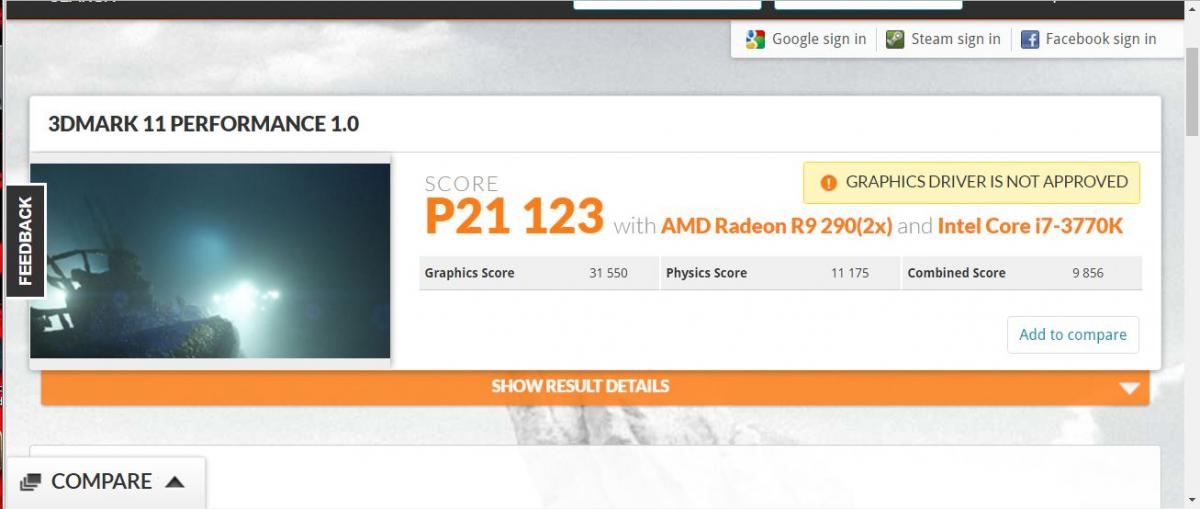Click the stacked Compare icon
1200x509 pixels.
coord(30,482)
